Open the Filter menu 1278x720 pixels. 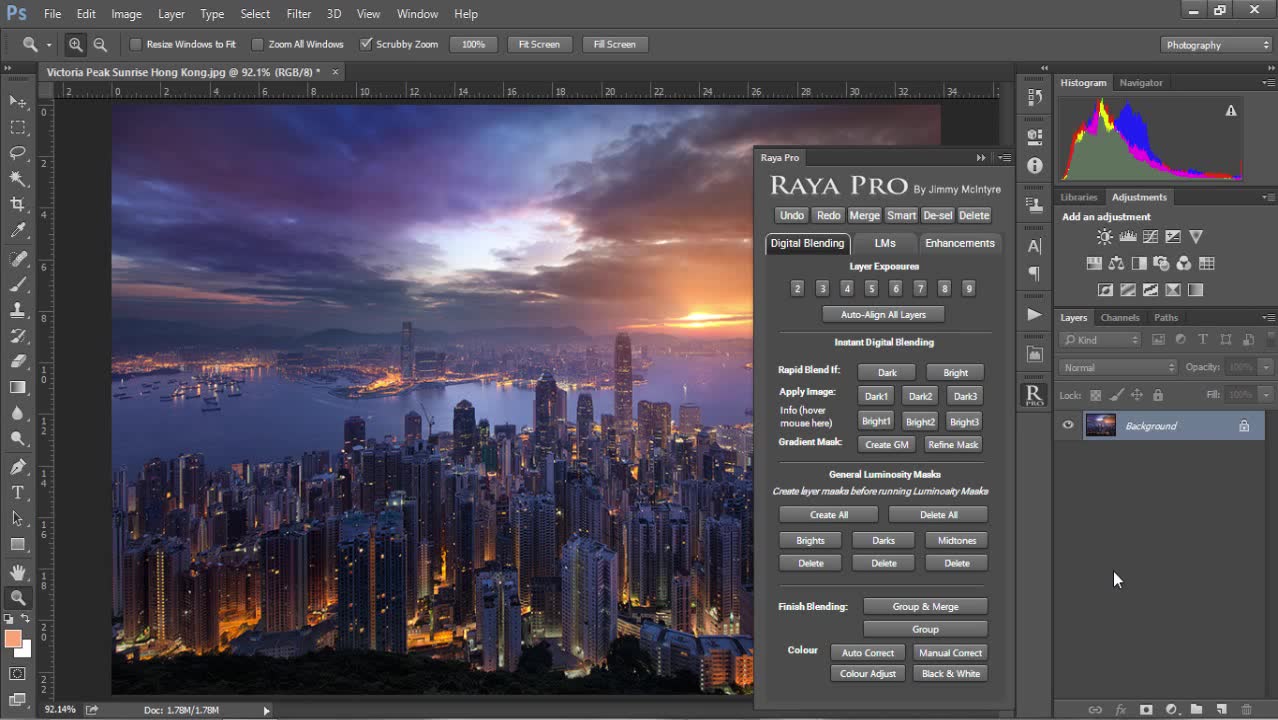298,14
